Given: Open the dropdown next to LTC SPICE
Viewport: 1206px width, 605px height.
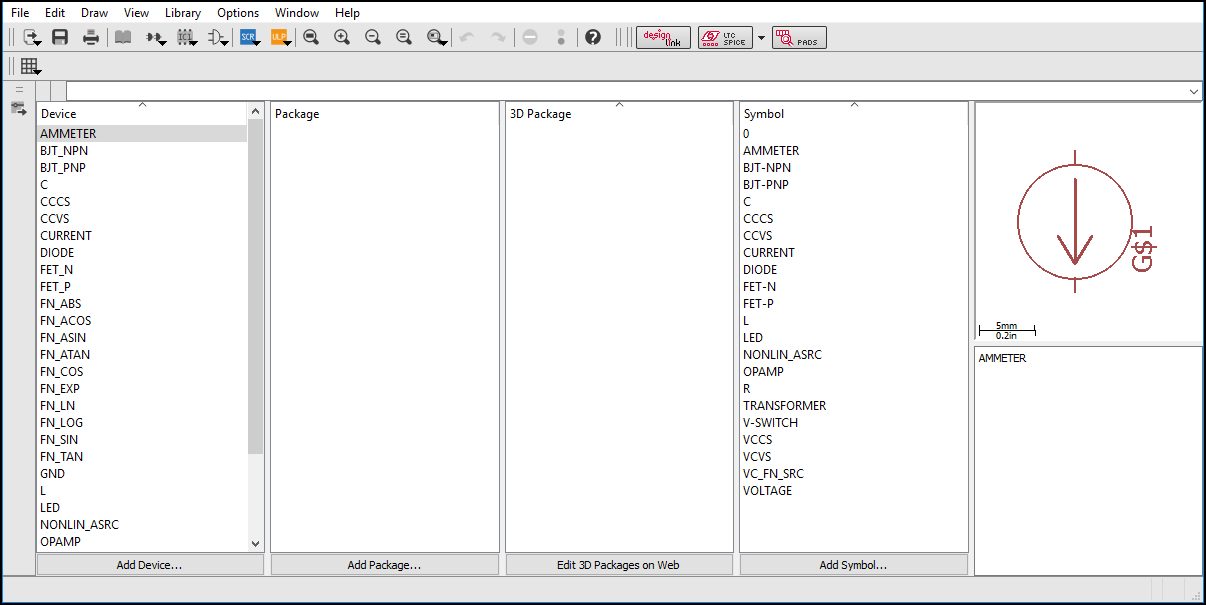Looking at the screenshot, I should 760,37.
